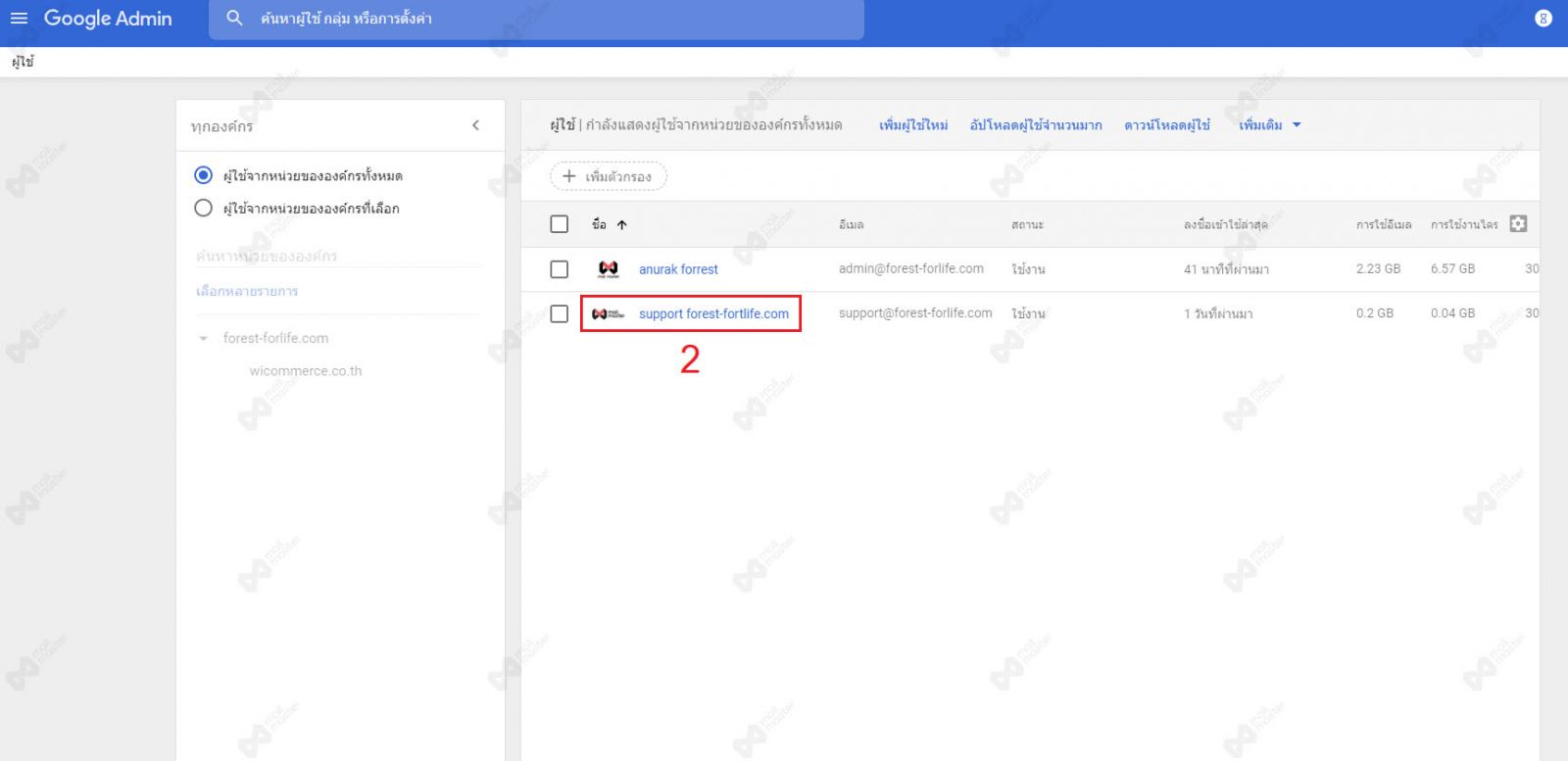Sort by name column arrow
1568x761 pixels.
point(621,224)
